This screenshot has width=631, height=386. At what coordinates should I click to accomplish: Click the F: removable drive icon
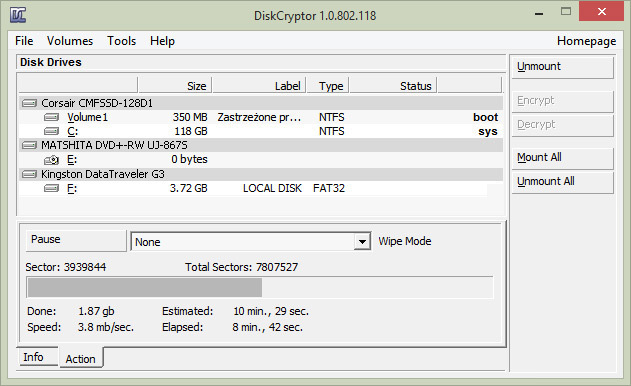[x=52, y=188]
